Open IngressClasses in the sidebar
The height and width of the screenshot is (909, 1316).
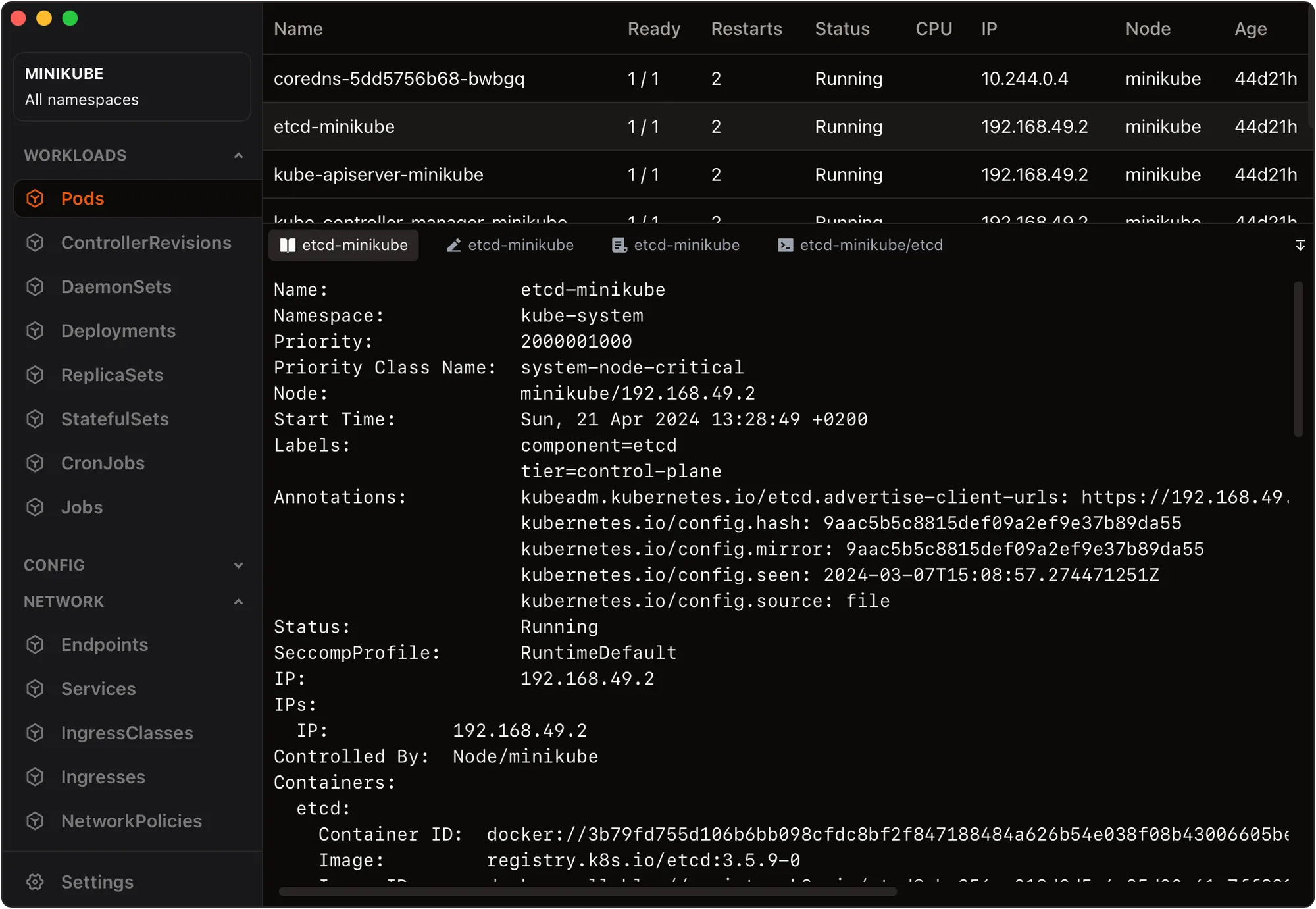pyautogui.click(x=138, y=733)
